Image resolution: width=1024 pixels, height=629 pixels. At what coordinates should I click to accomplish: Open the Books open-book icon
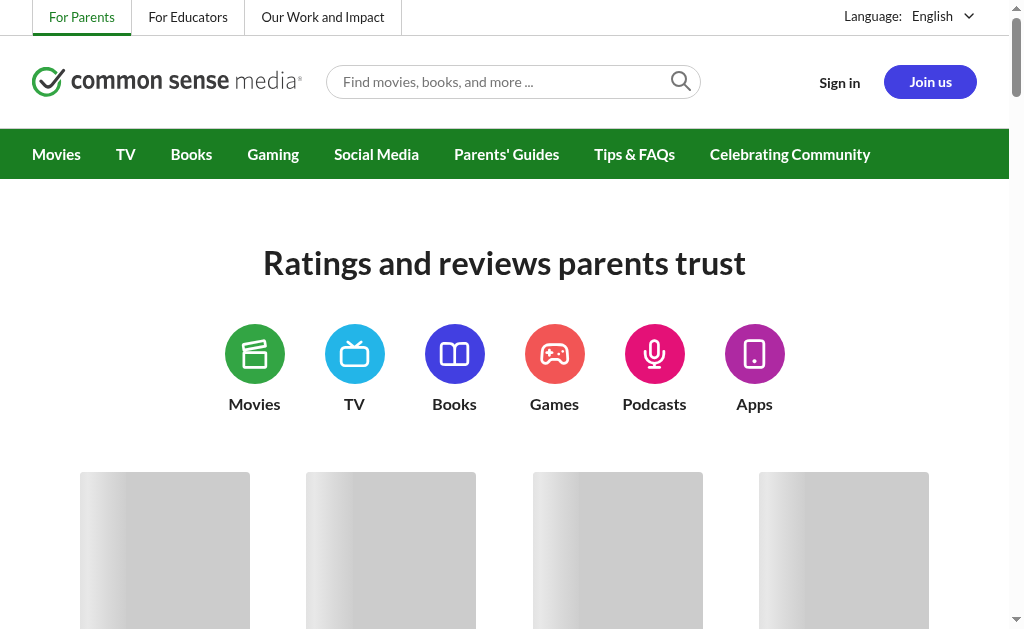pyautogui.click(x=455, y=354)
